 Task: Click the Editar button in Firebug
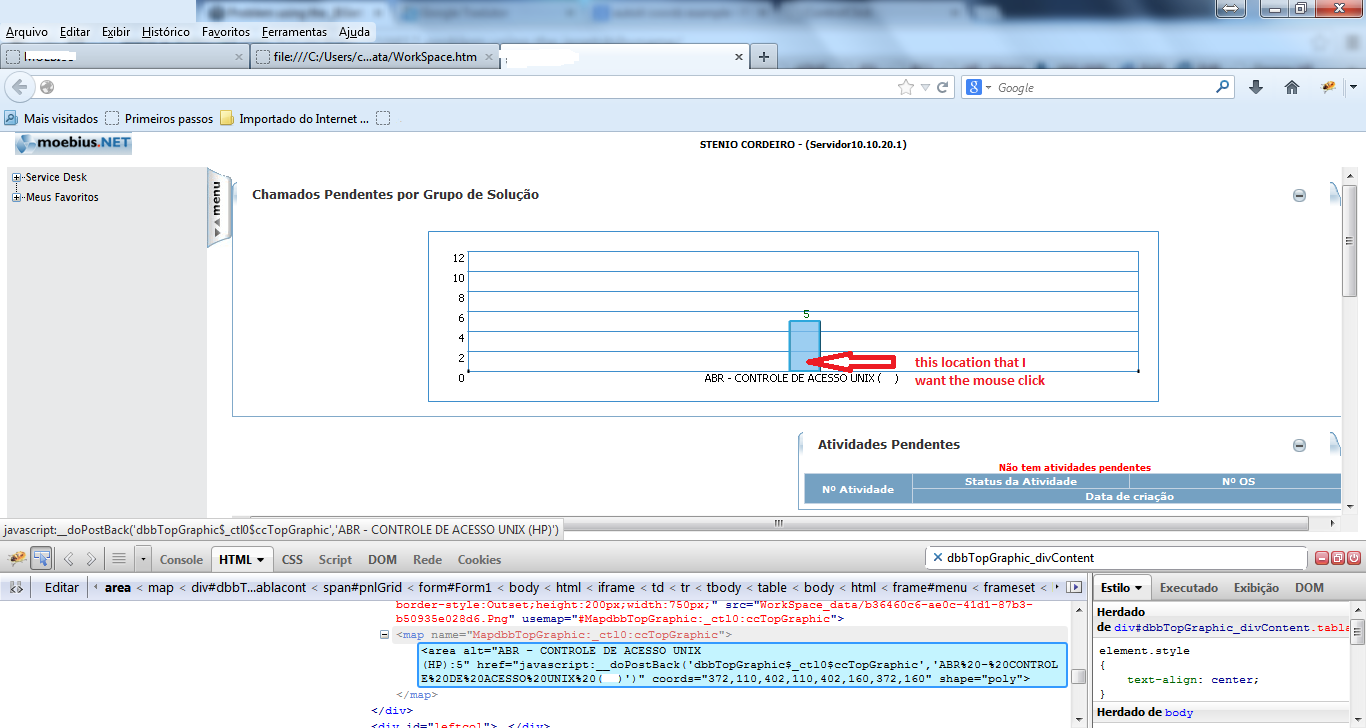(x=62, y=587)
